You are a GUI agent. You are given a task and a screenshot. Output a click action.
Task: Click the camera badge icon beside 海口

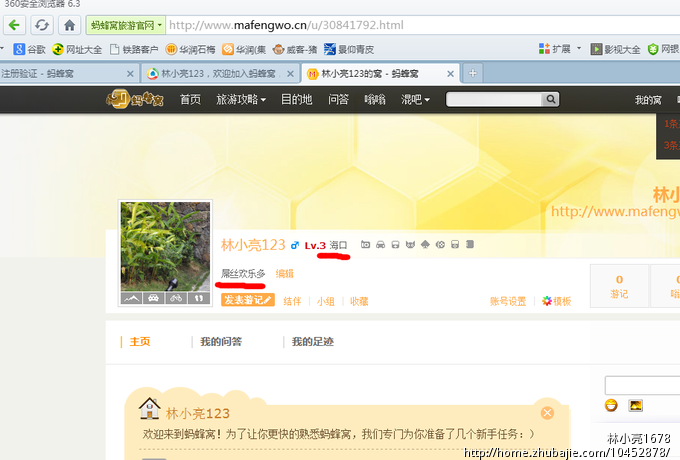366,245
